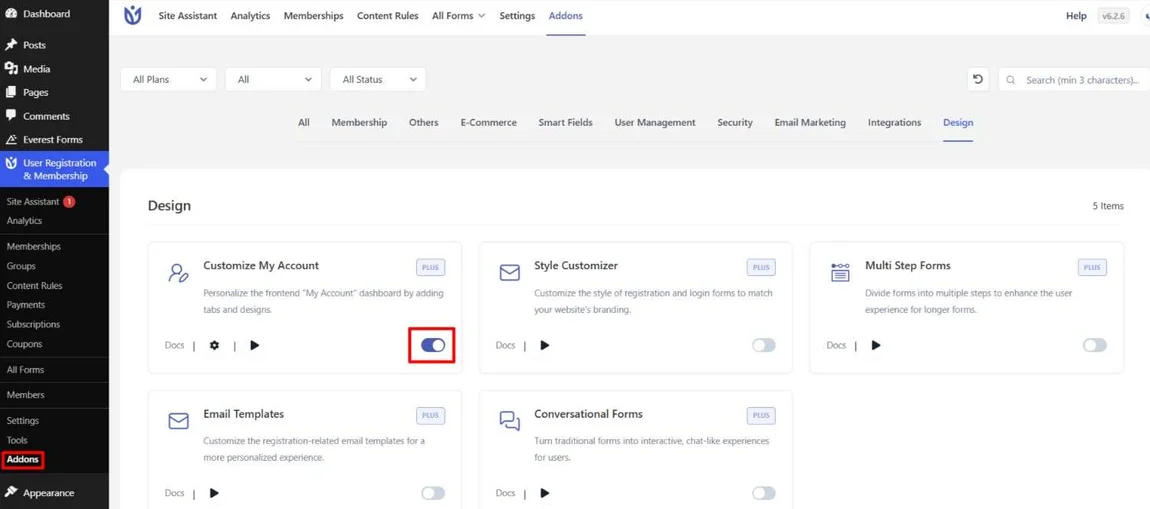Click the Dashboard sidebar icon
The image size is (1150, 509).
click(x=11, y=14)
